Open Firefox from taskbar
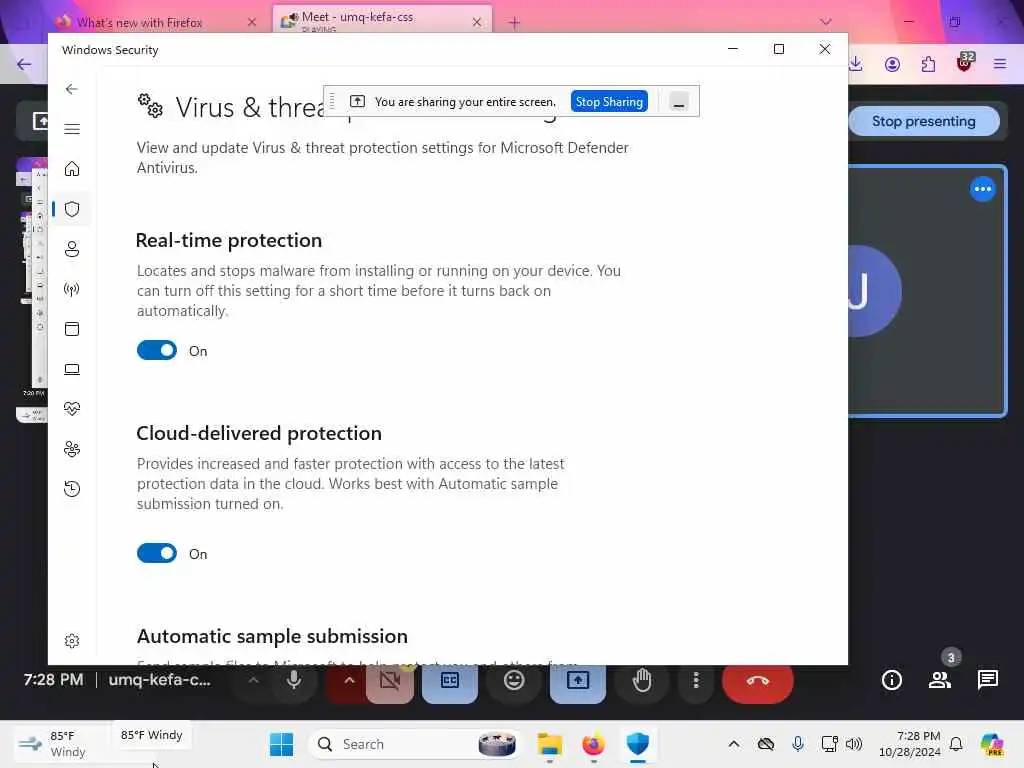Image resolution: width=1024 pixels, height=768 pixels. tap(594, 744)
